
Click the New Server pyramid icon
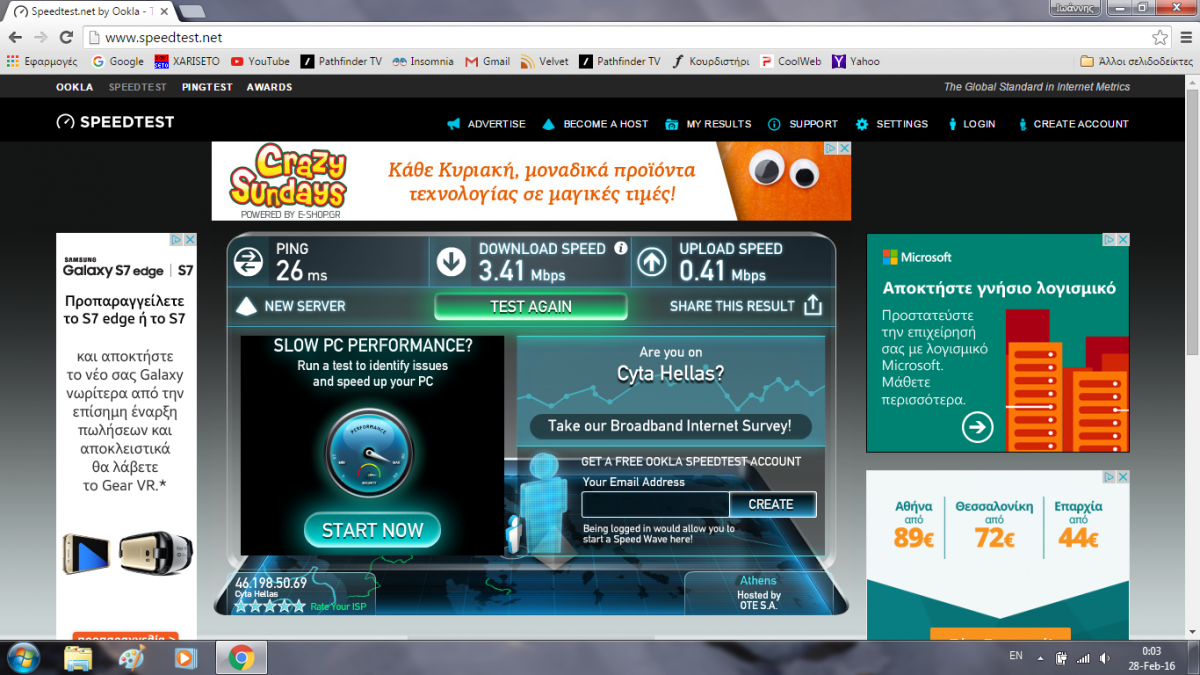click(x=246, y=306)
